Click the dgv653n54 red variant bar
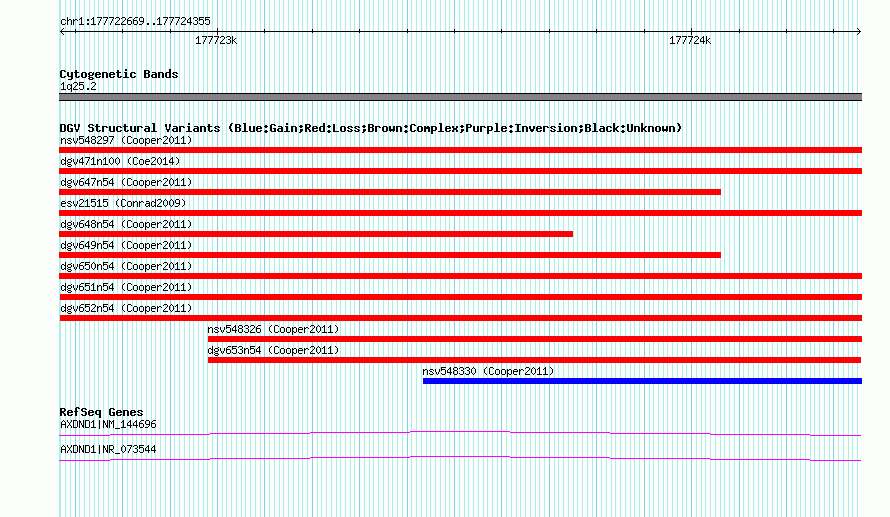Screen dimensions: 890x517 (x=535, y=360)
